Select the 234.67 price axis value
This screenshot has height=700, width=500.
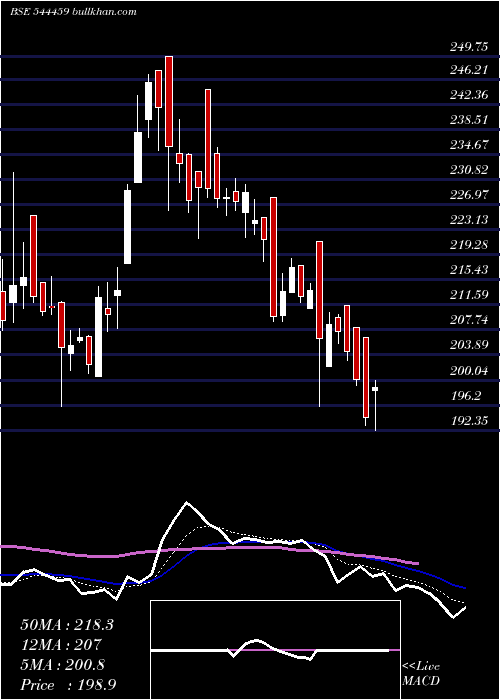(469, 145)
